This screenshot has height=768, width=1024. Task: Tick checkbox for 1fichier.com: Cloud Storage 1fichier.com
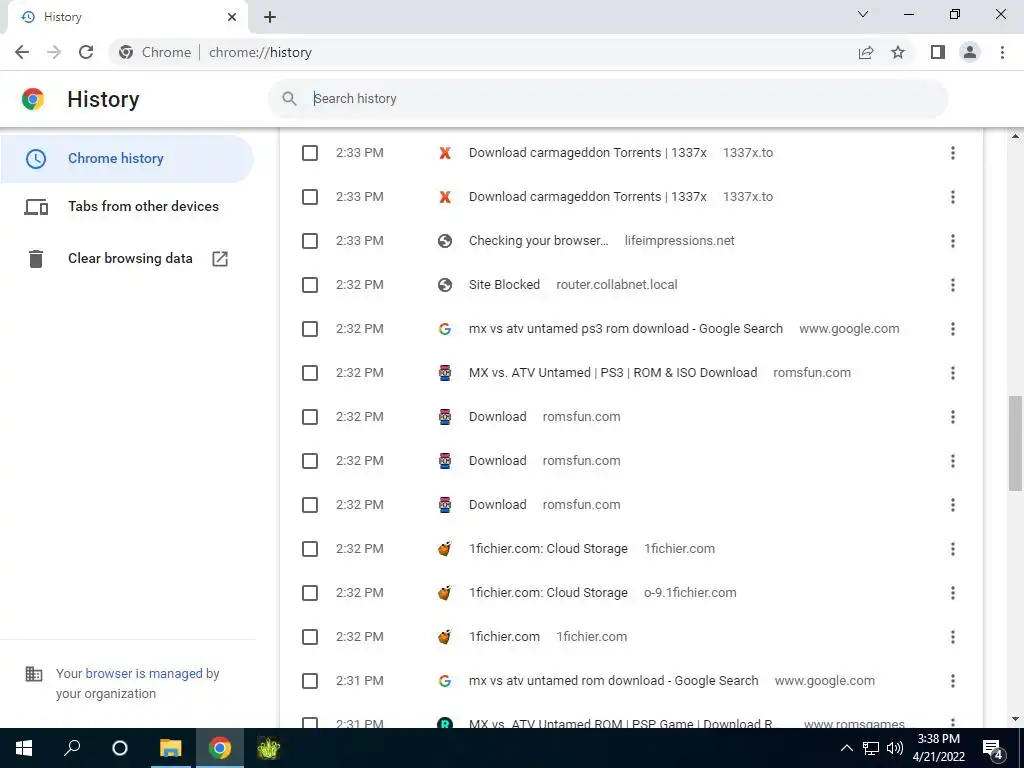click(310, 549)
